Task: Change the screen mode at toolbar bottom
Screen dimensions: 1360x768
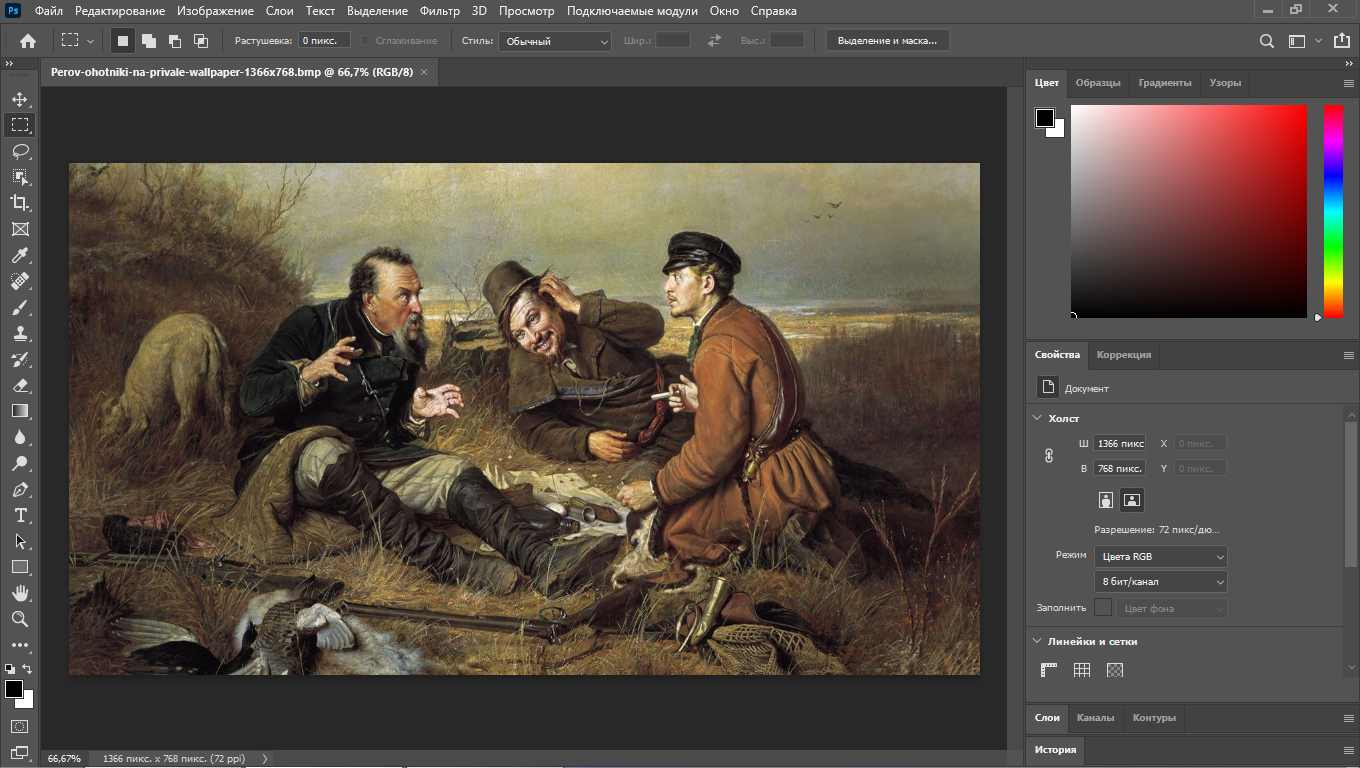Action: (x=20, y=752)
